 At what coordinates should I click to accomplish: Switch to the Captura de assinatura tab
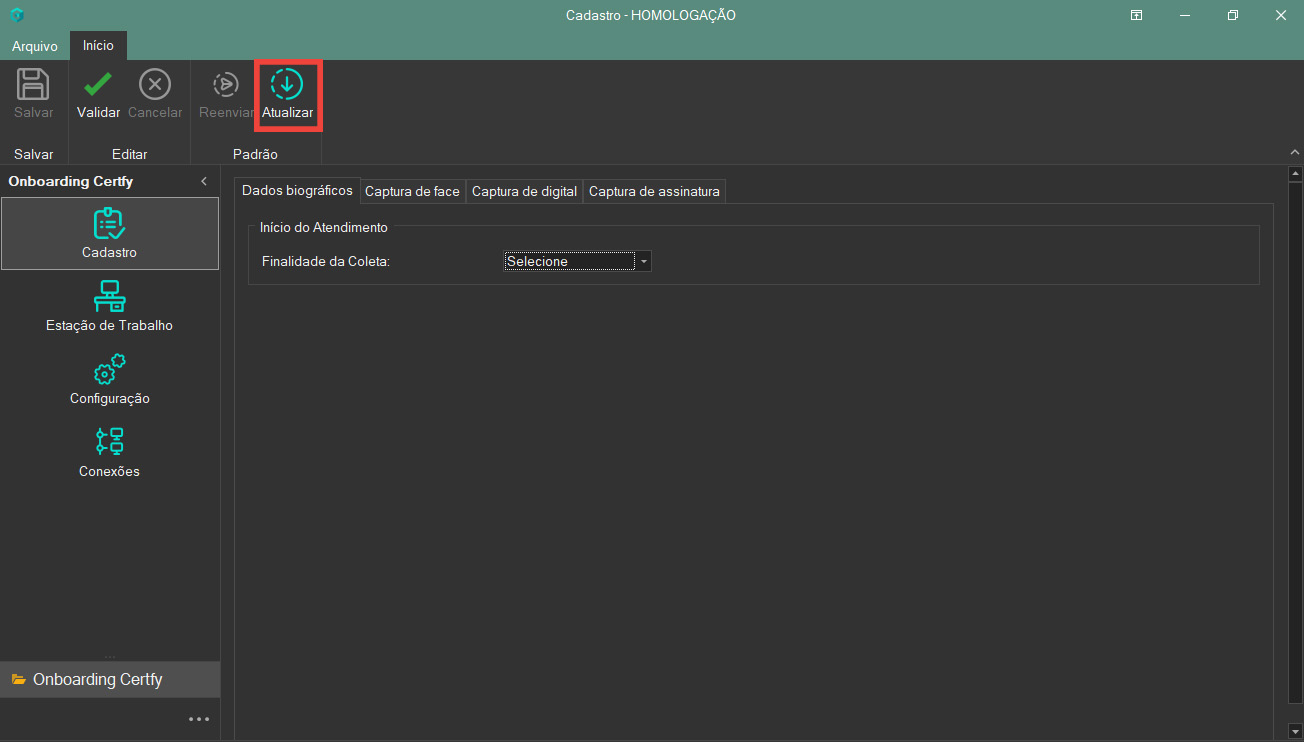pos(654,191)
